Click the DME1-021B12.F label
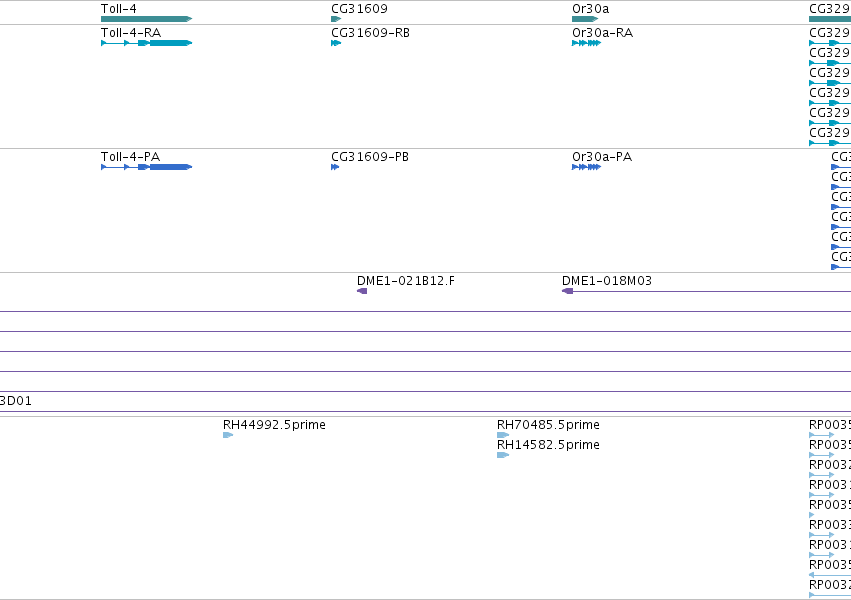The height and width of the screenshot is (600, 851). pyautogui.click(x=406, y=281)
